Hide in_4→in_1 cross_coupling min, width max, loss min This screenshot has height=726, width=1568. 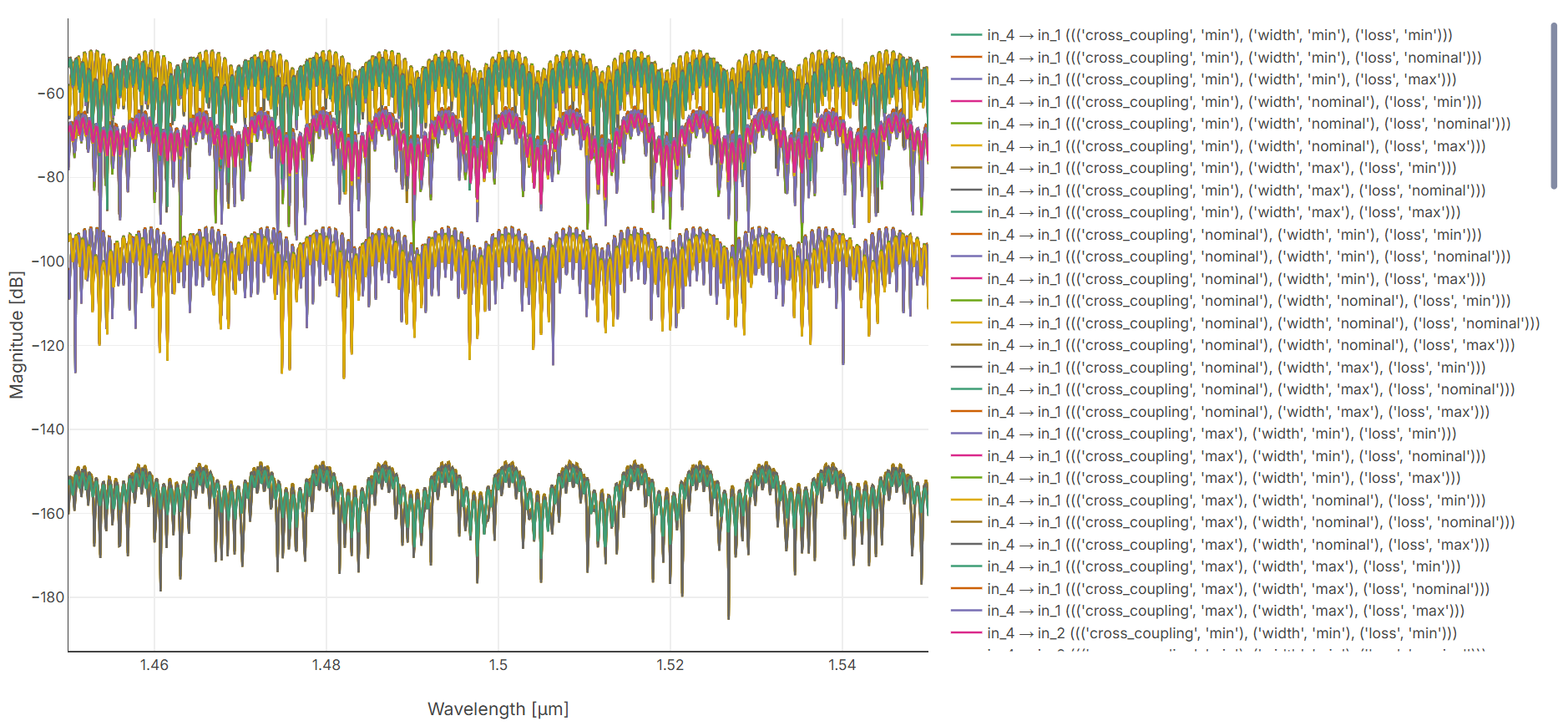[1221, 168]
